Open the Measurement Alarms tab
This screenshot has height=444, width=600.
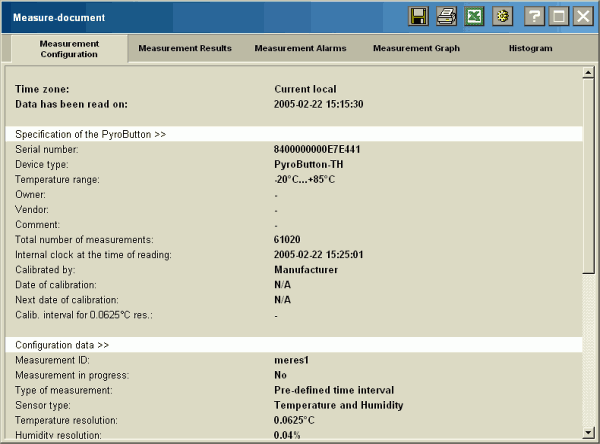[x=298, y=48]
